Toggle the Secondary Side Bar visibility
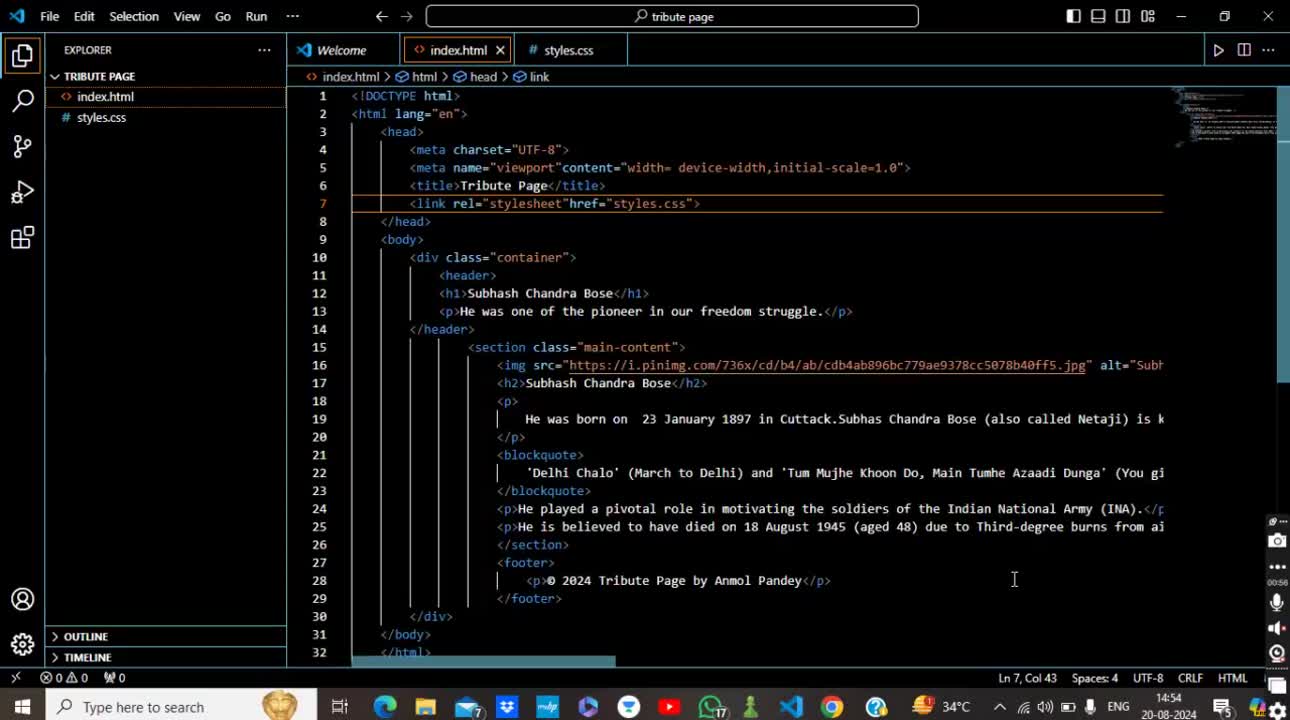 (x=1123, y=16)
